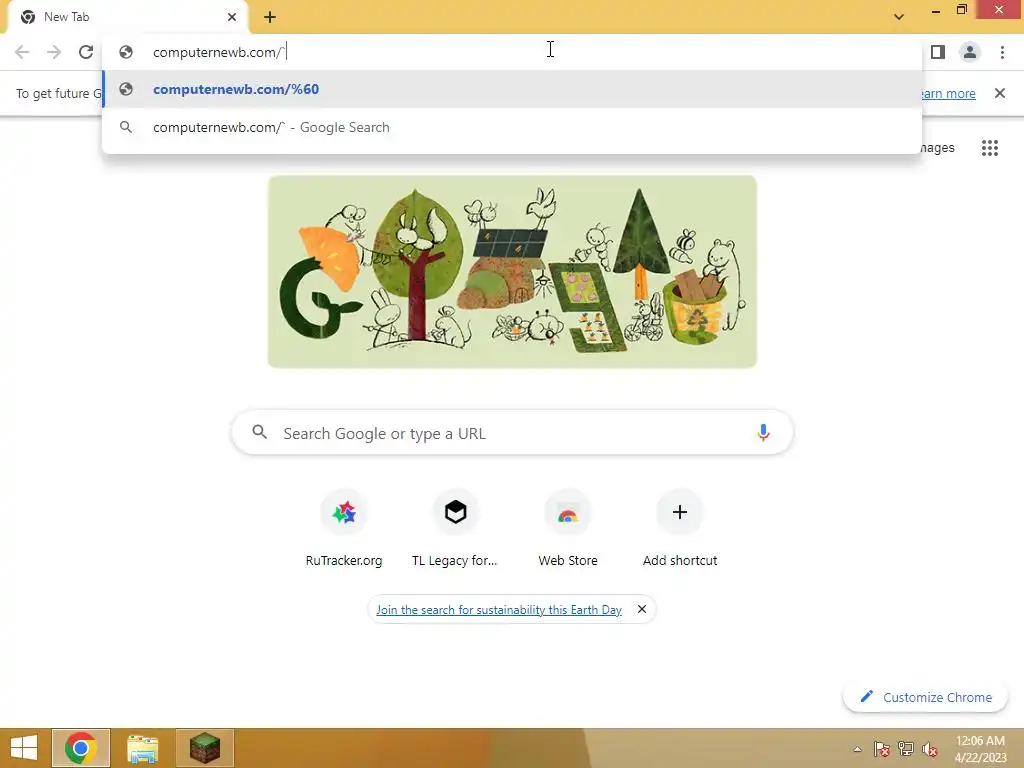
Task: Open a new tab with the plus button
Action: pos(270,17)
